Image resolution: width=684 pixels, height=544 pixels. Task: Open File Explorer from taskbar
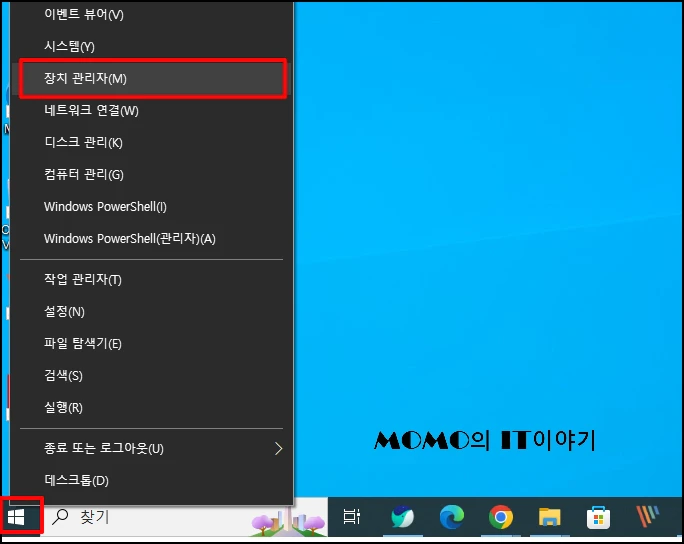click(x=549, y=517)
